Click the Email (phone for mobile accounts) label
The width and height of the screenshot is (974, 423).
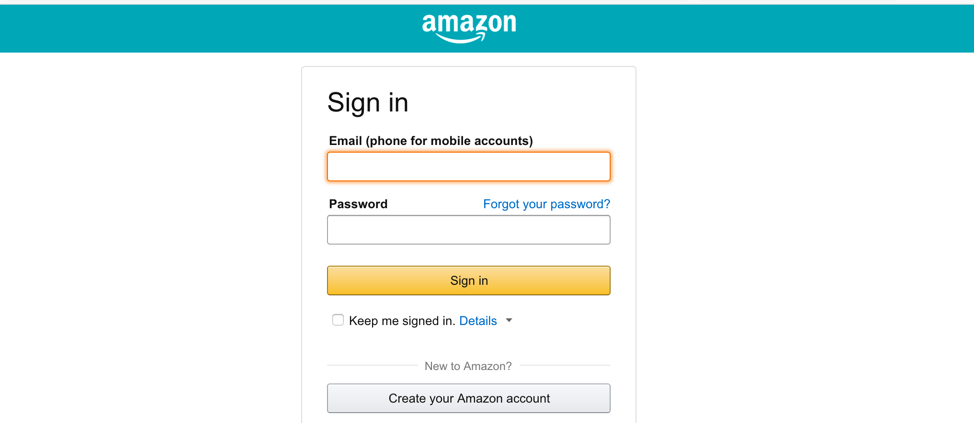pyautogui.click(x=431, y=141)
